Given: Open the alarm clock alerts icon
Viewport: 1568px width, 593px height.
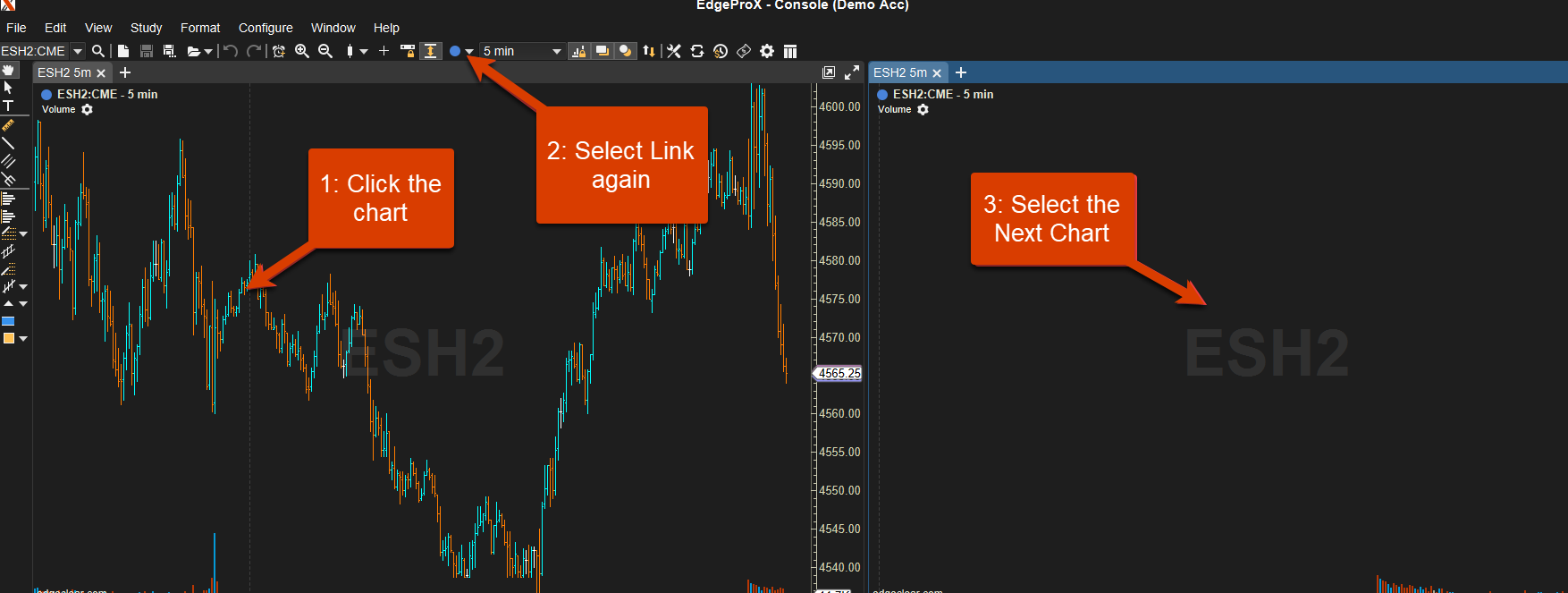Looking at the screenshot, I should tap(279, 51).
